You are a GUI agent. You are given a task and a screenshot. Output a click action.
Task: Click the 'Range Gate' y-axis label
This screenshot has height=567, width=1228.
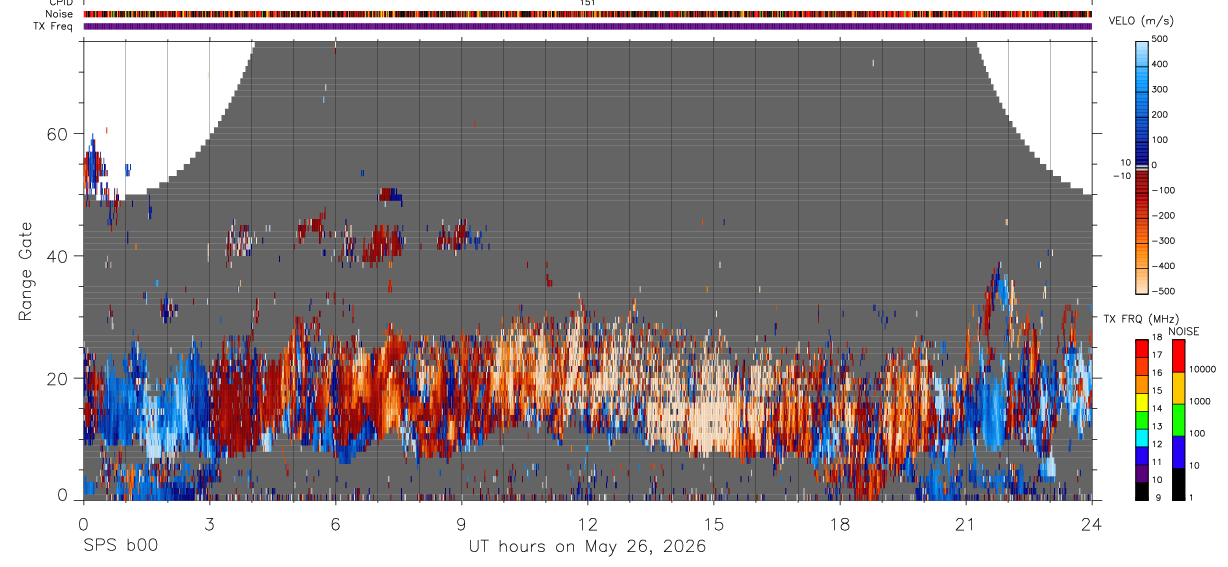[25, 270]
